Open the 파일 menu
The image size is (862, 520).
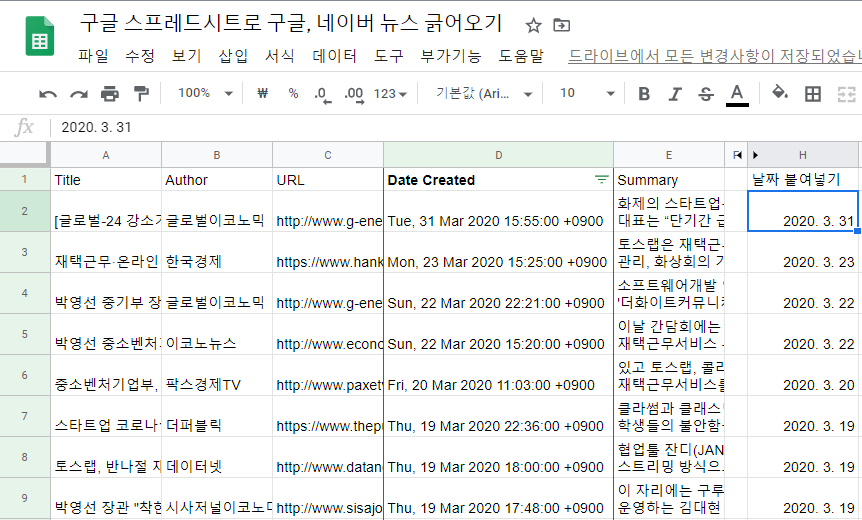(x=93, y=56)
